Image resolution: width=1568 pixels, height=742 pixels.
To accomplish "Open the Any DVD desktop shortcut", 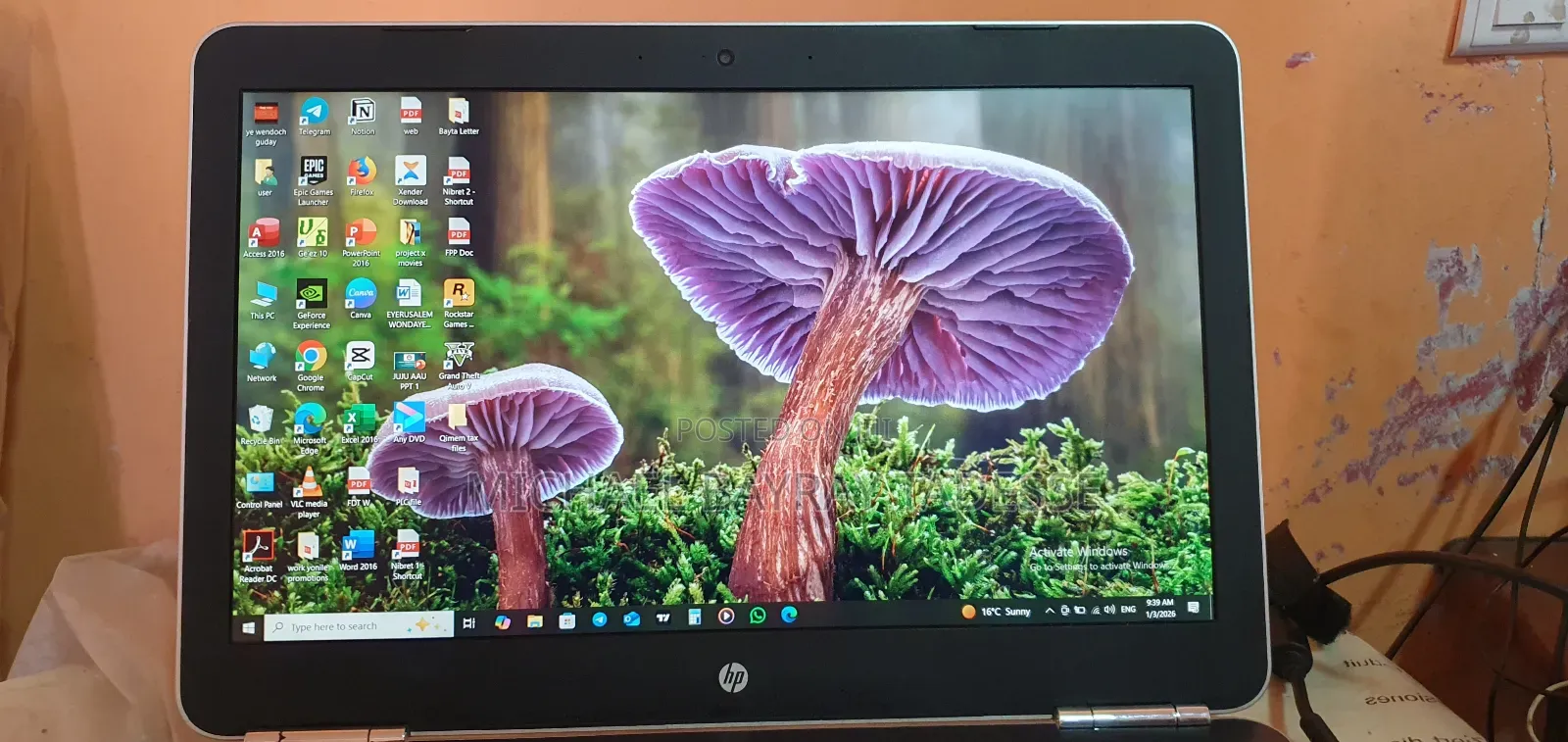I will click(x=409, y=423).
